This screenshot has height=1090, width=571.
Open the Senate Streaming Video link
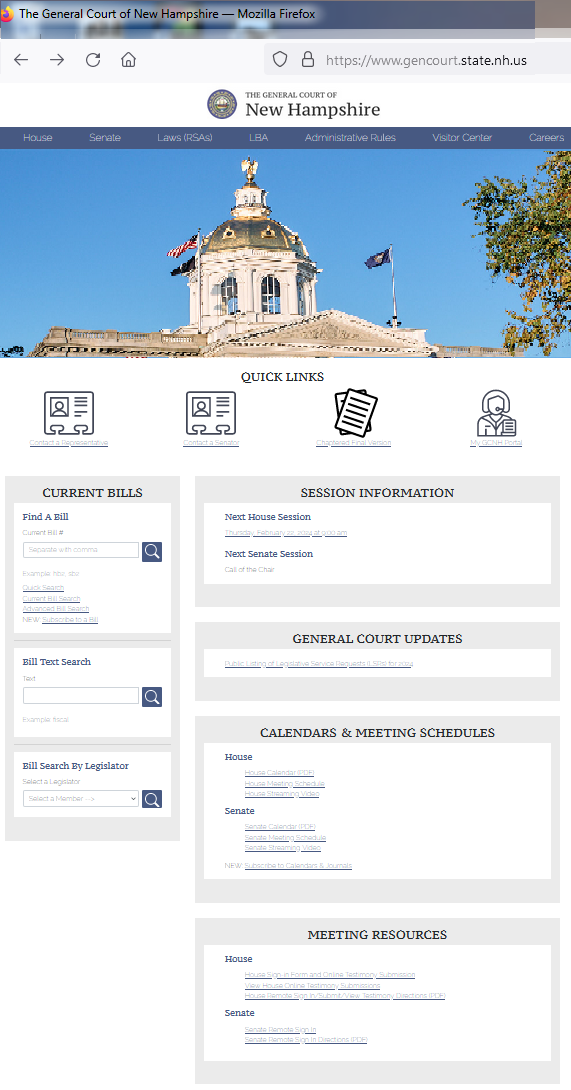click(283, 848)
